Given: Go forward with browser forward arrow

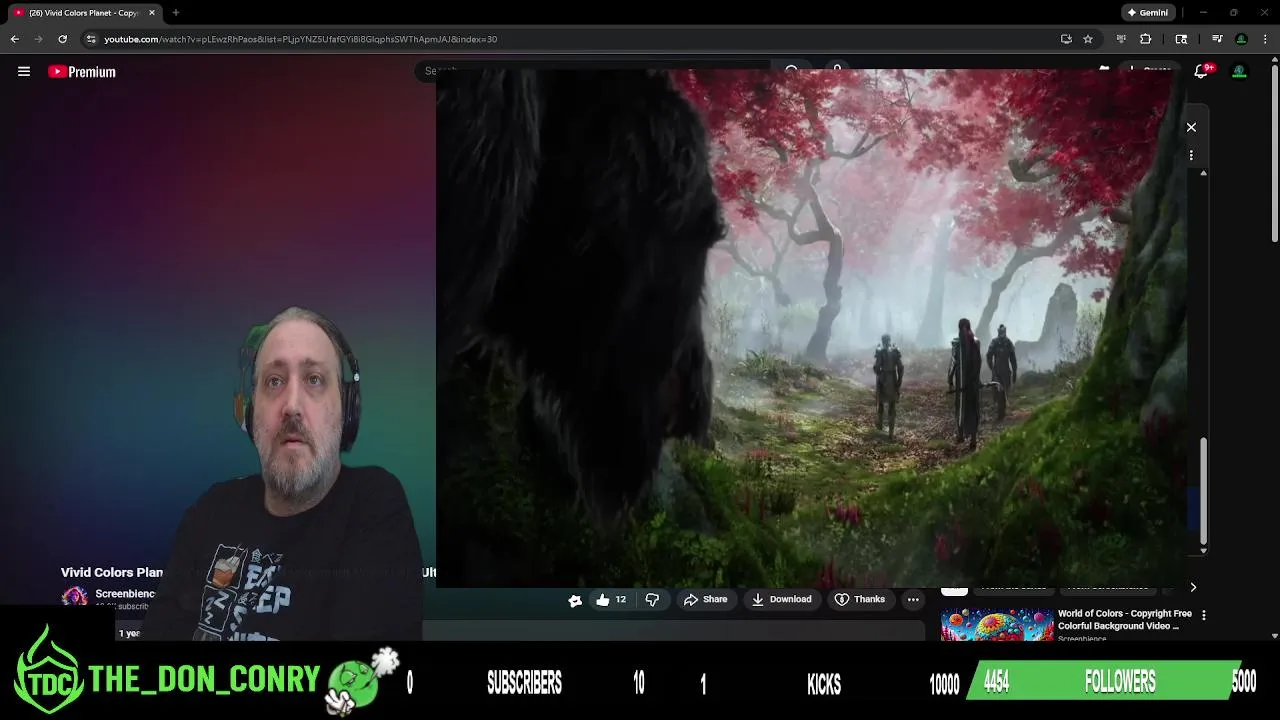Looking at the screenshot, I should pyautogui.click(x=39, y=39).
